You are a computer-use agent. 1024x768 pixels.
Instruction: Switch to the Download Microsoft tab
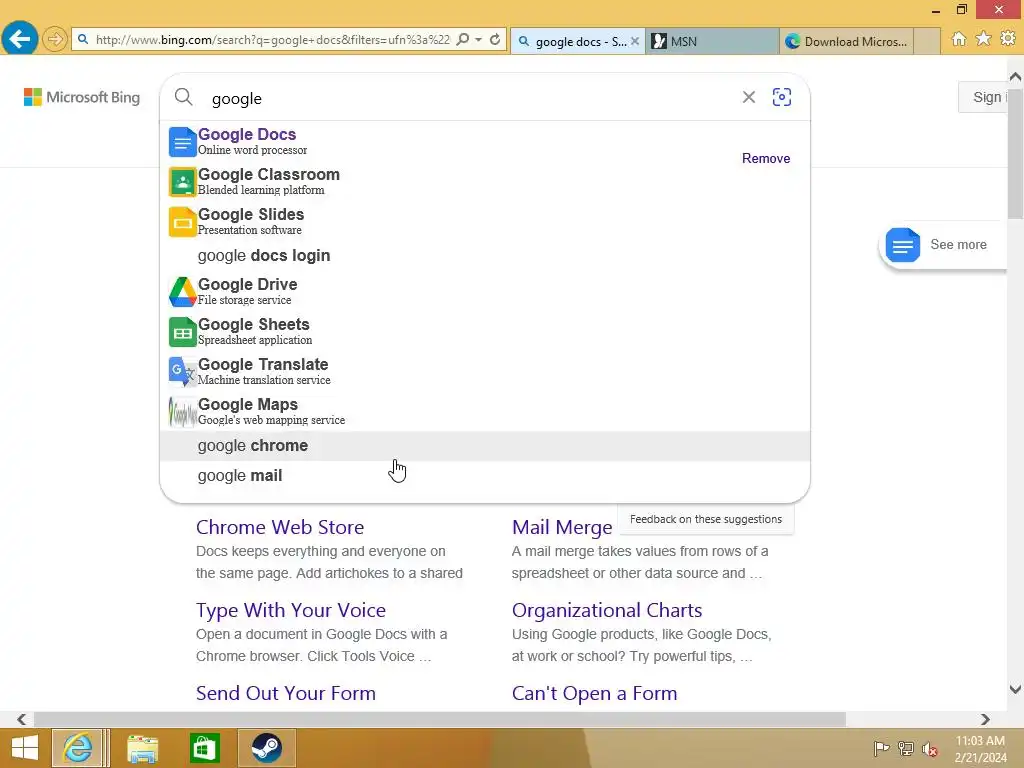846,41
